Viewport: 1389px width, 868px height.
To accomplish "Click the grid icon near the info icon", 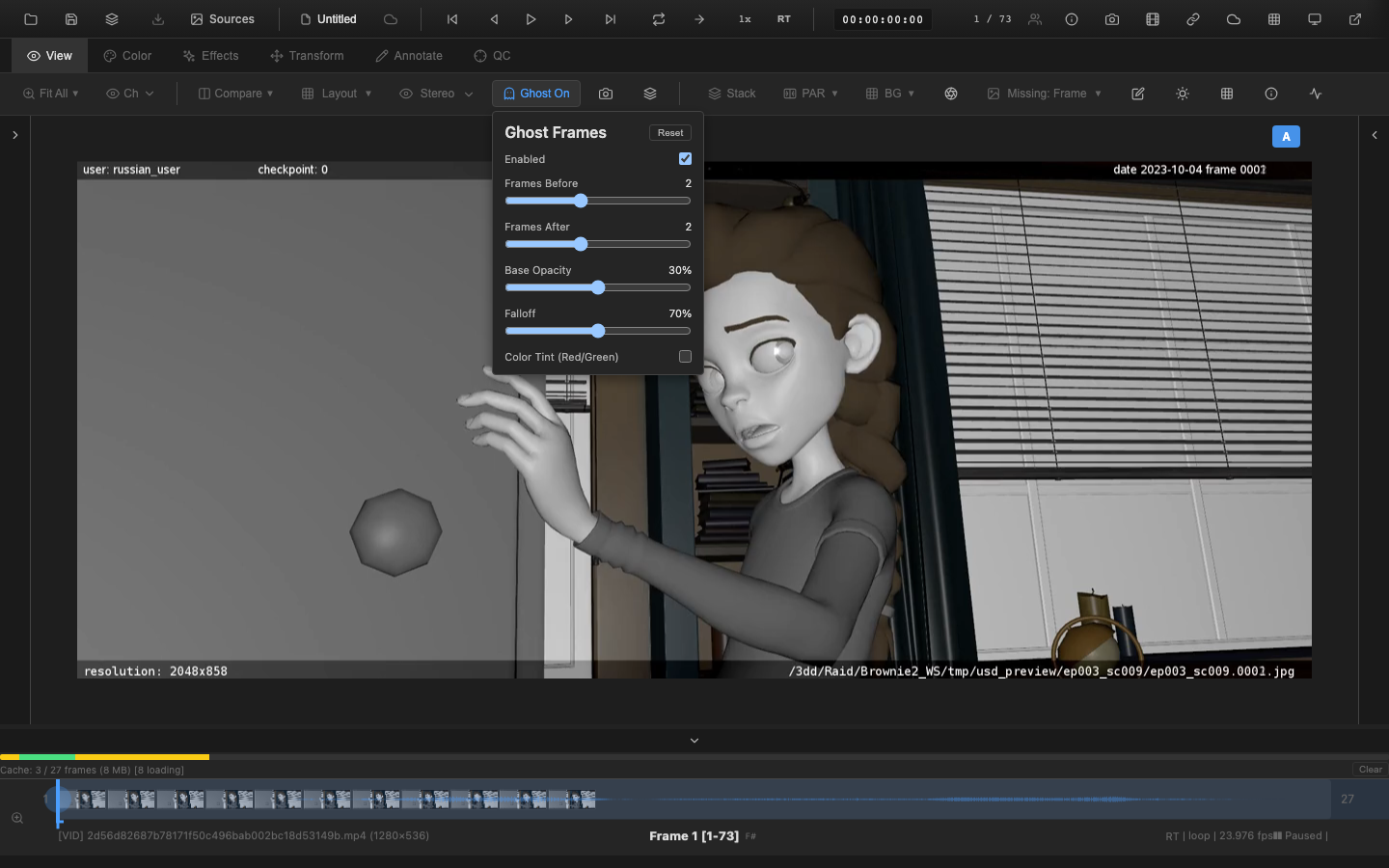I will tap(1227, 94).
